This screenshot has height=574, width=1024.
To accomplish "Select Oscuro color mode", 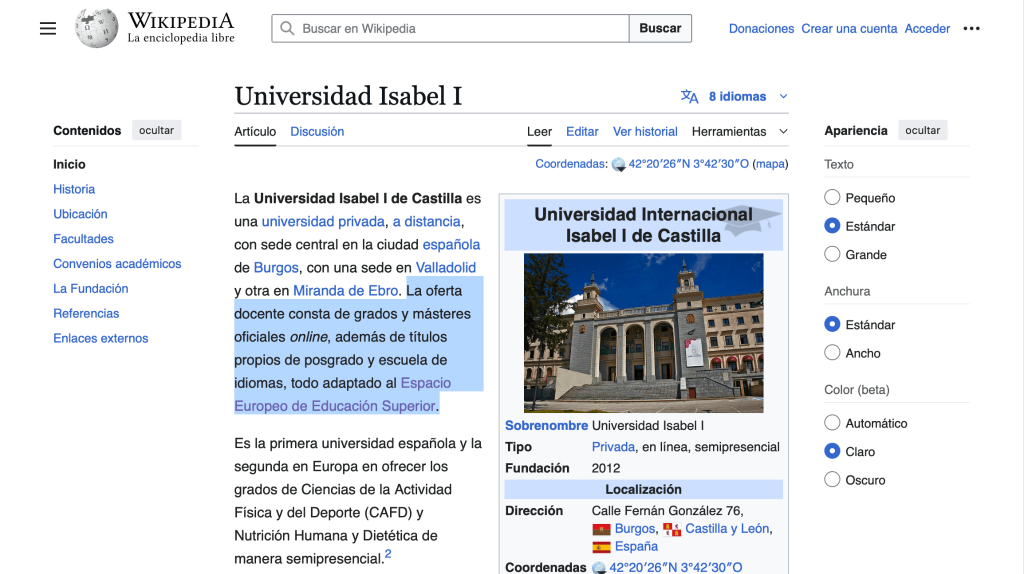I will [x=832, y=479].
